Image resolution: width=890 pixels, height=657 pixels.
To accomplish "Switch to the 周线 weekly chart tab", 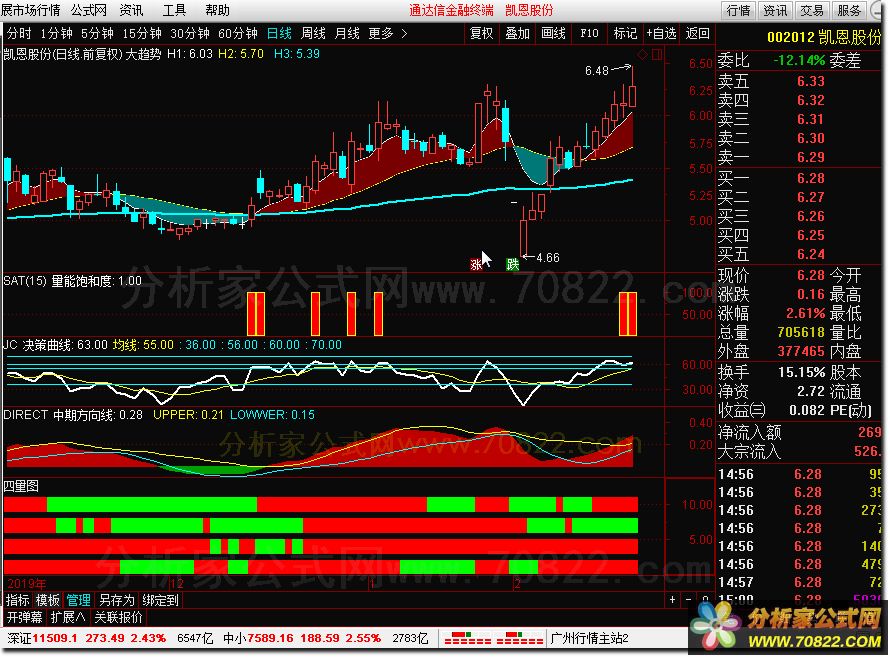I will 313,32.
